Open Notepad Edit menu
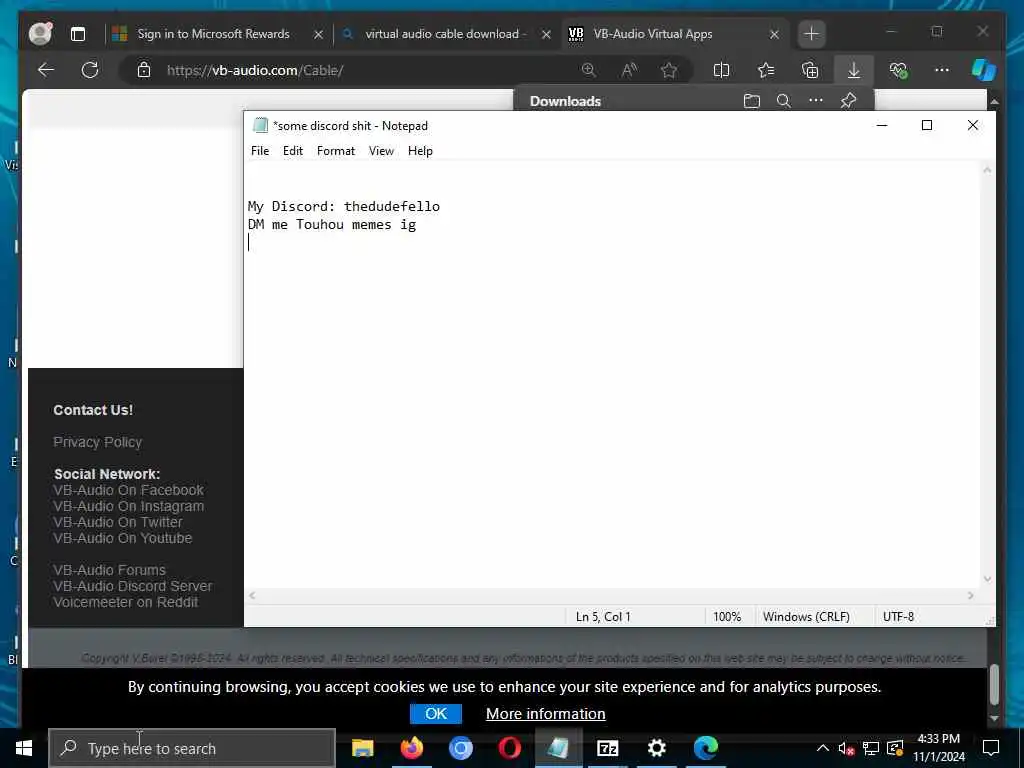 [x=293, y=151]
